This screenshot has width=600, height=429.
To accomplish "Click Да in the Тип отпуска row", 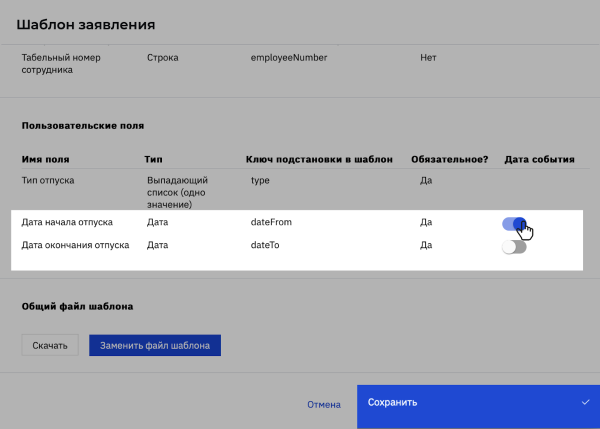I will click(426, 180).
